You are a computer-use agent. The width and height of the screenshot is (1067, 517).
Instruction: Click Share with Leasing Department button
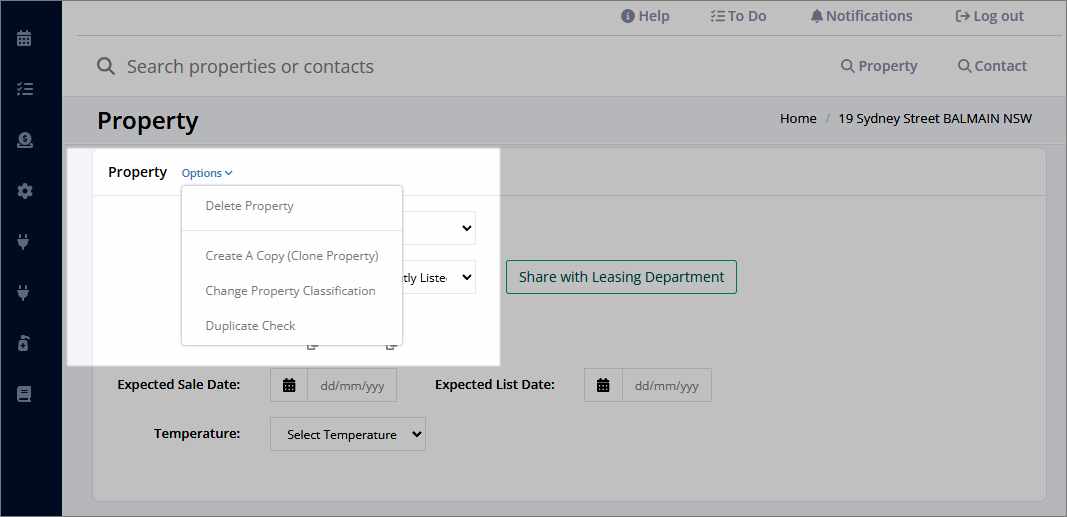click(621, 277)
